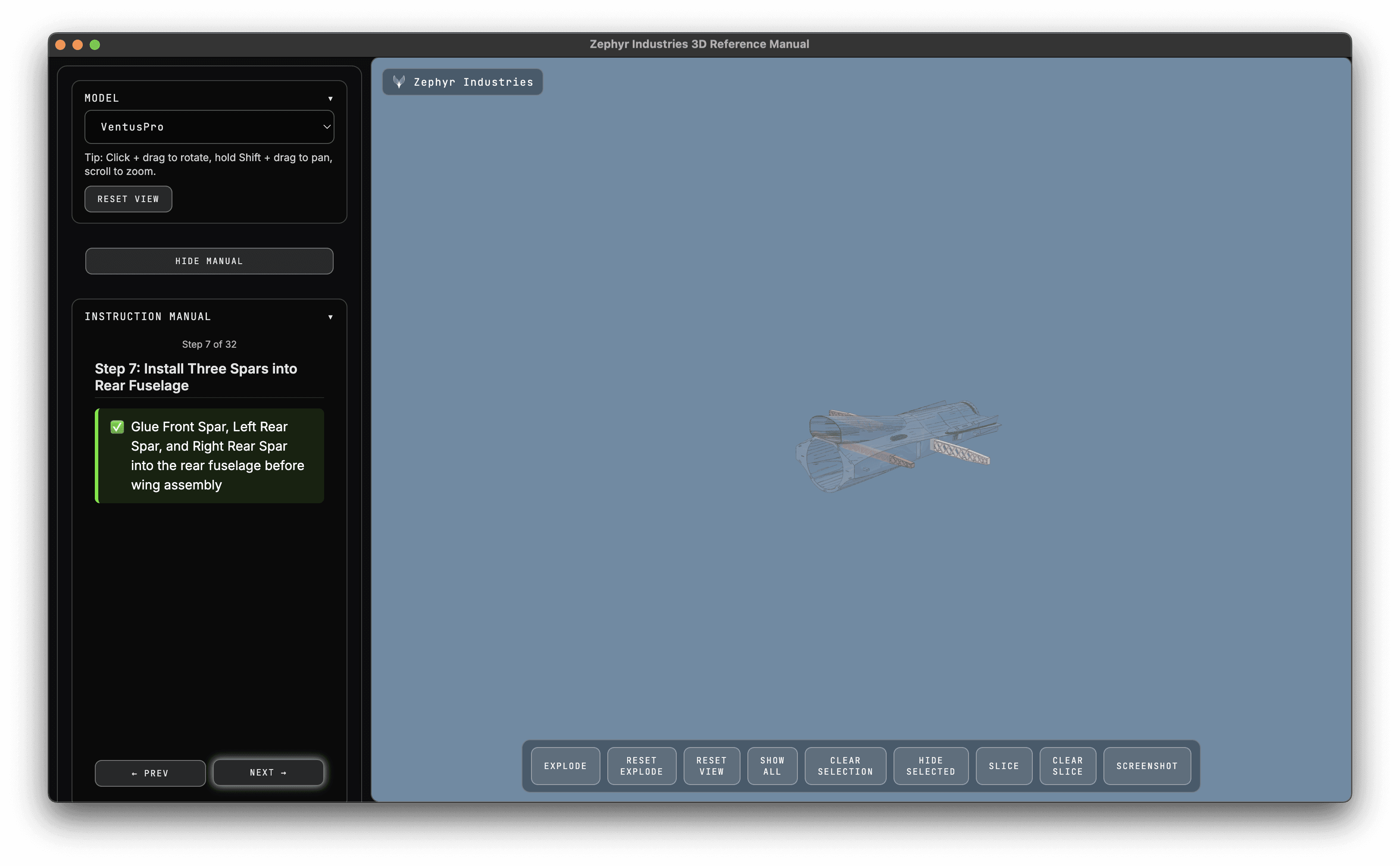This screenshot has height=866, width=1400.
Task: Capture the viewport with SCREENSHOT
Action: tap(1146, 766)
